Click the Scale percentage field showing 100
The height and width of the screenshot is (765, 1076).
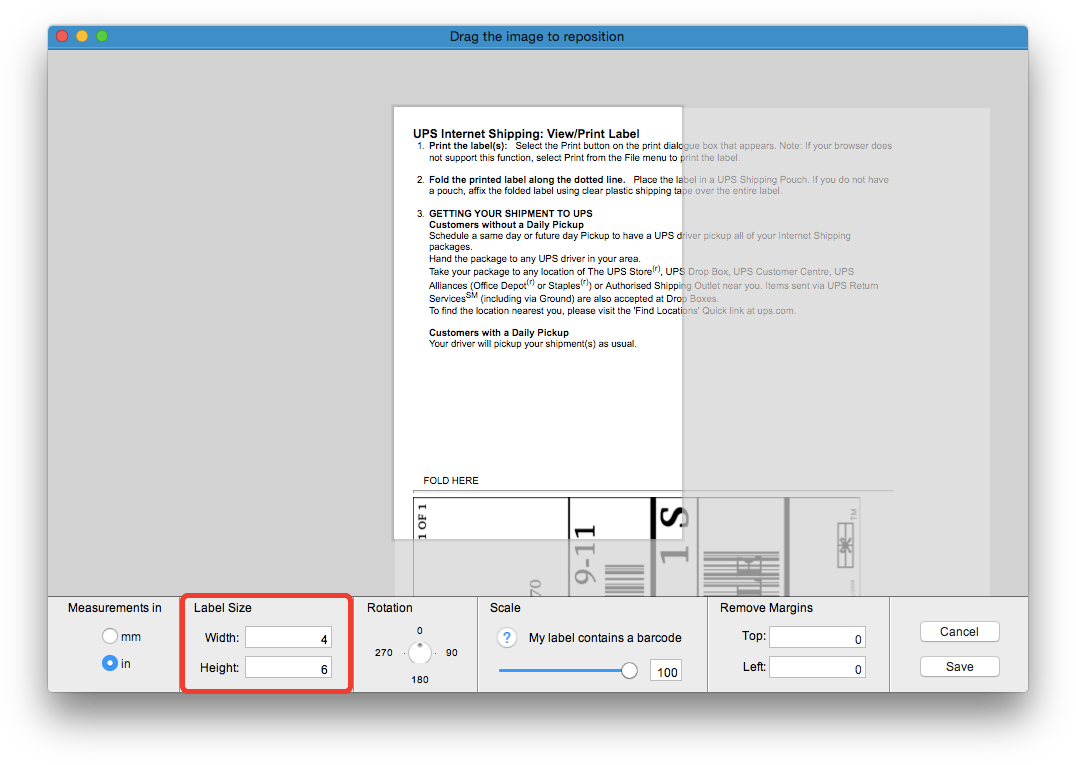click(x=666, y=671)
